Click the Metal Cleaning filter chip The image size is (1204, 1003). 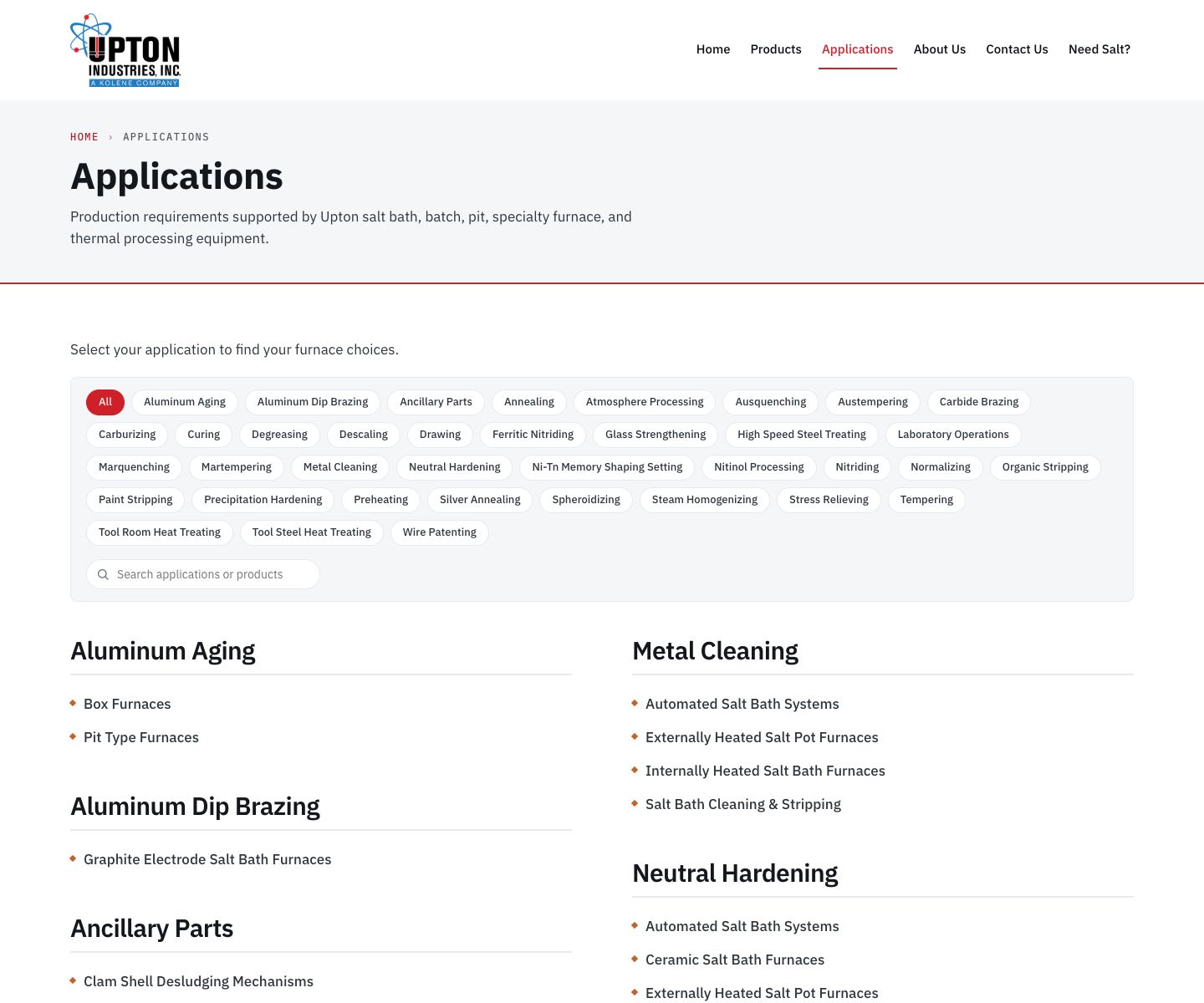click(340, 467)
